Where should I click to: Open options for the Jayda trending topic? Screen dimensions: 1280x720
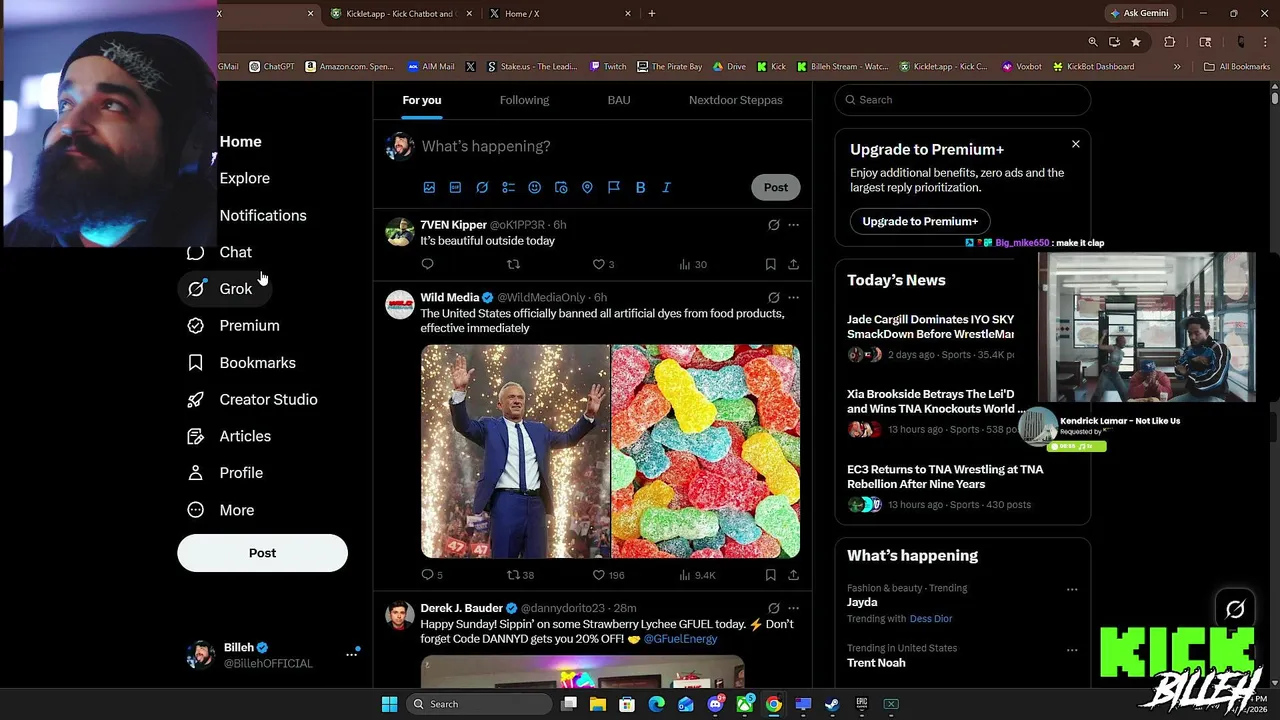(1072, 589)
